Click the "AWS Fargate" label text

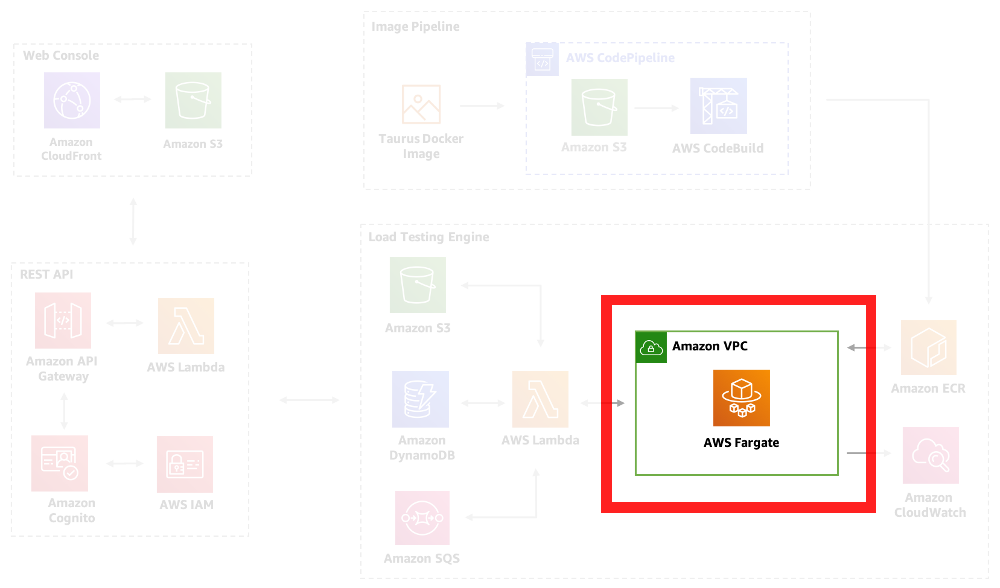pyautogui.click(x=741, y=443)
